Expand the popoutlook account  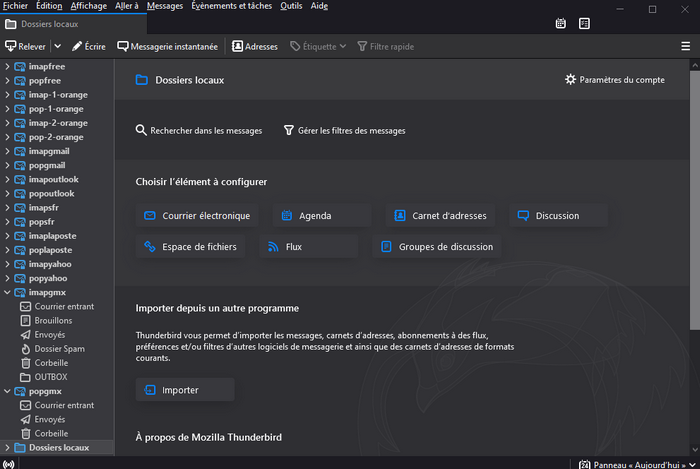coord(7,193)
